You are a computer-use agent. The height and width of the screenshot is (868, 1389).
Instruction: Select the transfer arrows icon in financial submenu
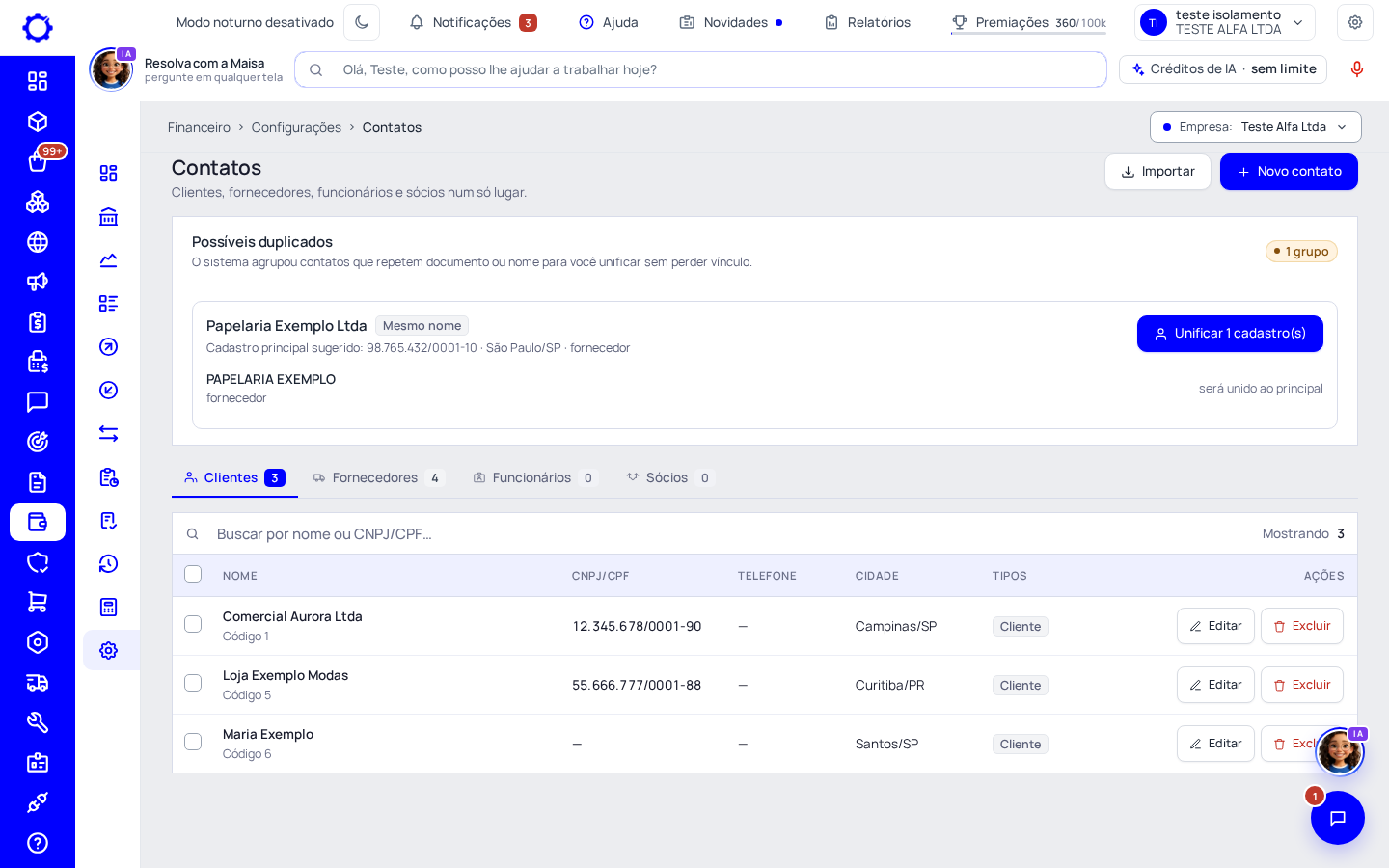[109, 434]
